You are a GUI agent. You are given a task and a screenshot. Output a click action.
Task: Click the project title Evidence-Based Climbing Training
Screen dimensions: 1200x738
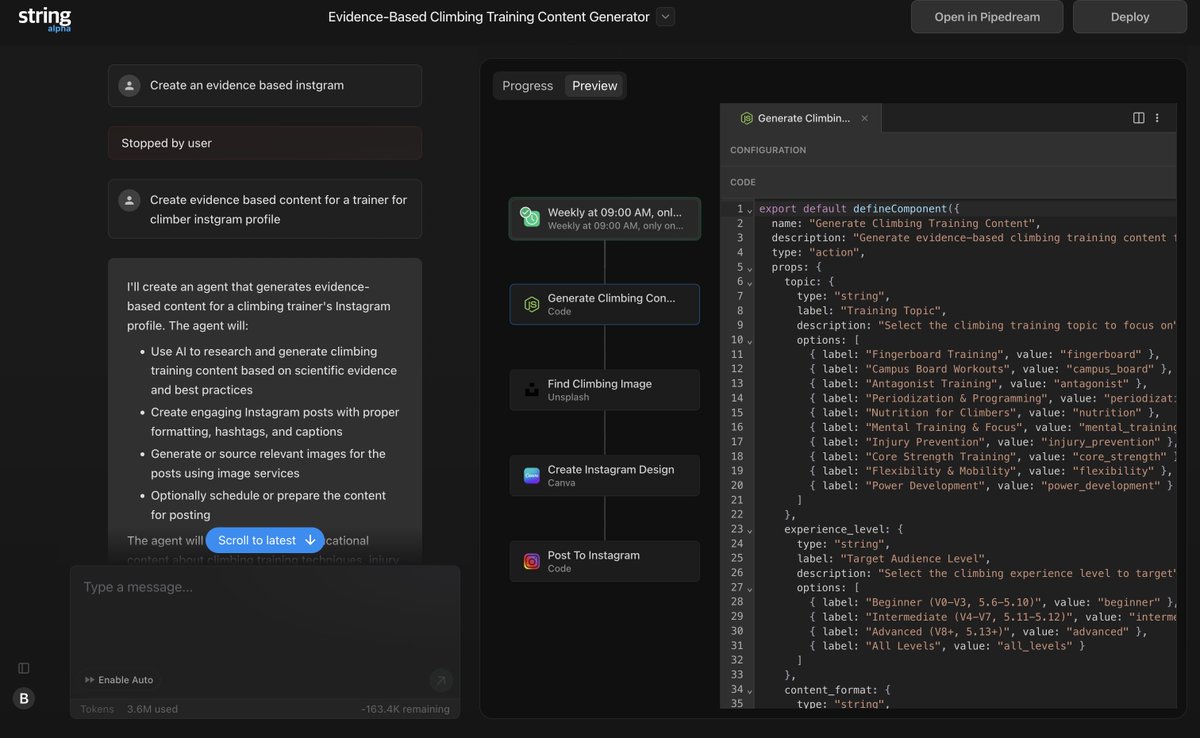point(489,17)
